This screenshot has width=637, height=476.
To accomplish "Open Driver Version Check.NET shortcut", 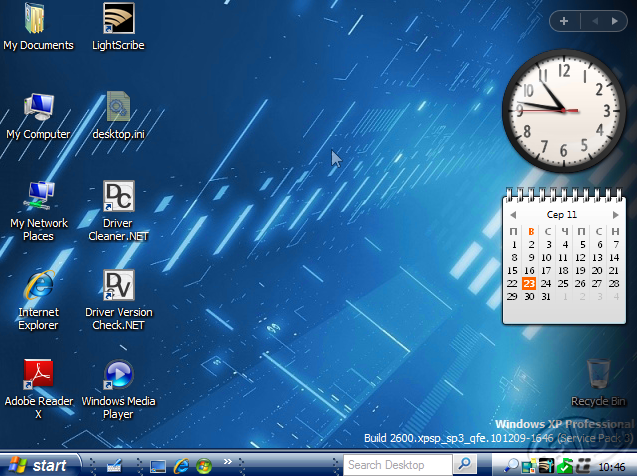I will coord(119,300).
